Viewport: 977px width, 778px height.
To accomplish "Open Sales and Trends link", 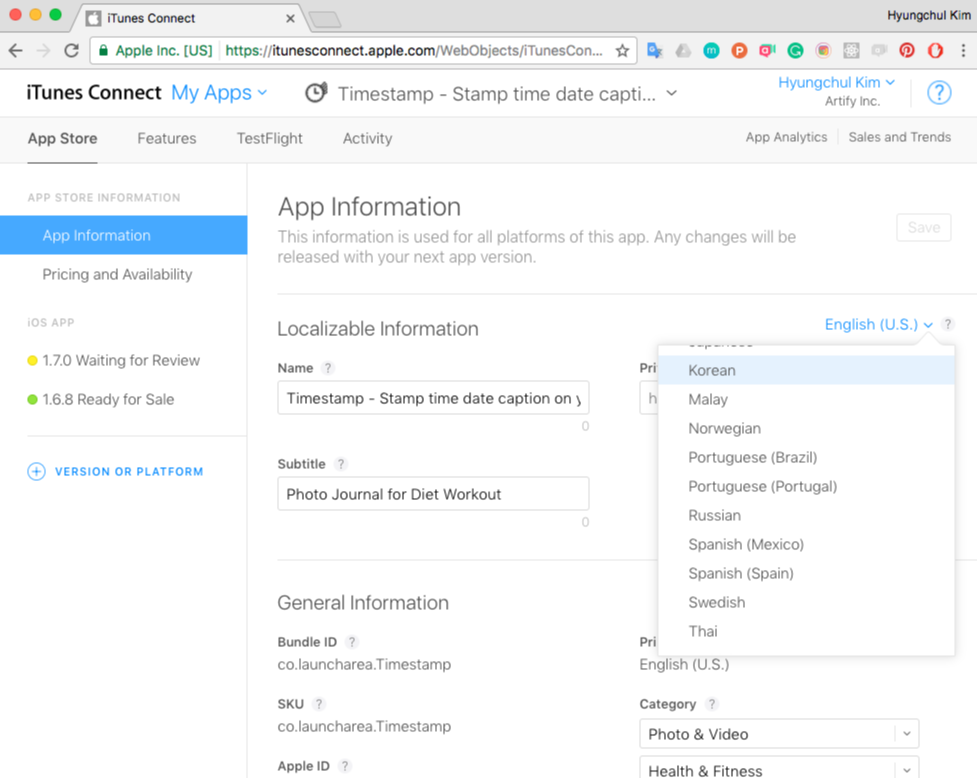I will click(899, 137).
